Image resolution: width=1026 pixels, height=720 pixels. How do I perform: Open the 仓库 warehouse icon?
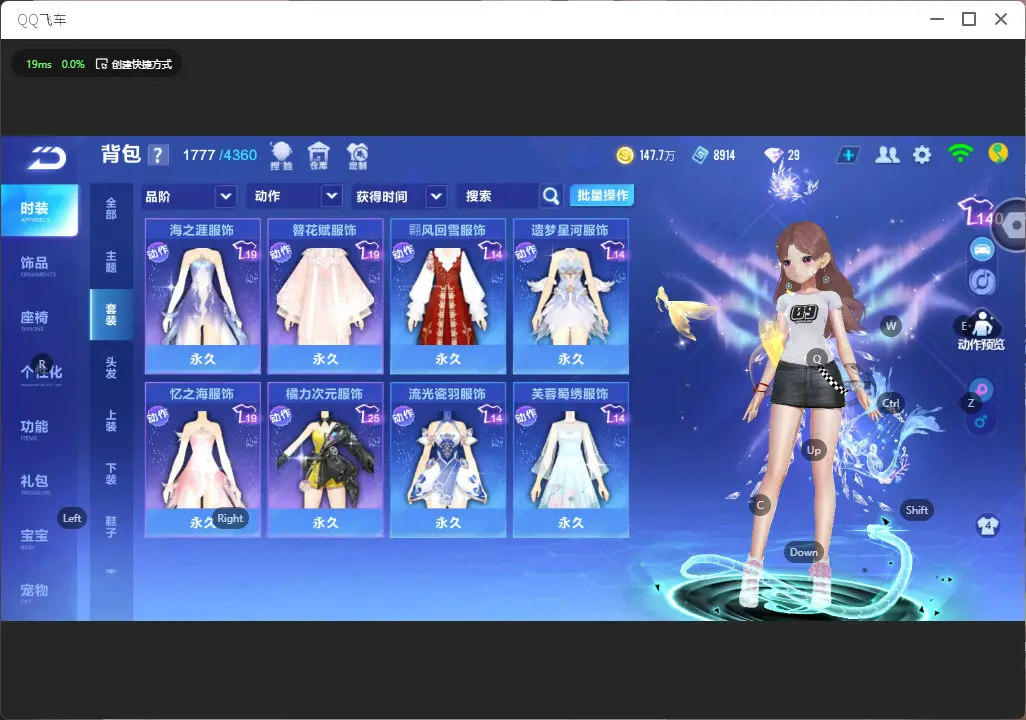(x=319, y=156)
